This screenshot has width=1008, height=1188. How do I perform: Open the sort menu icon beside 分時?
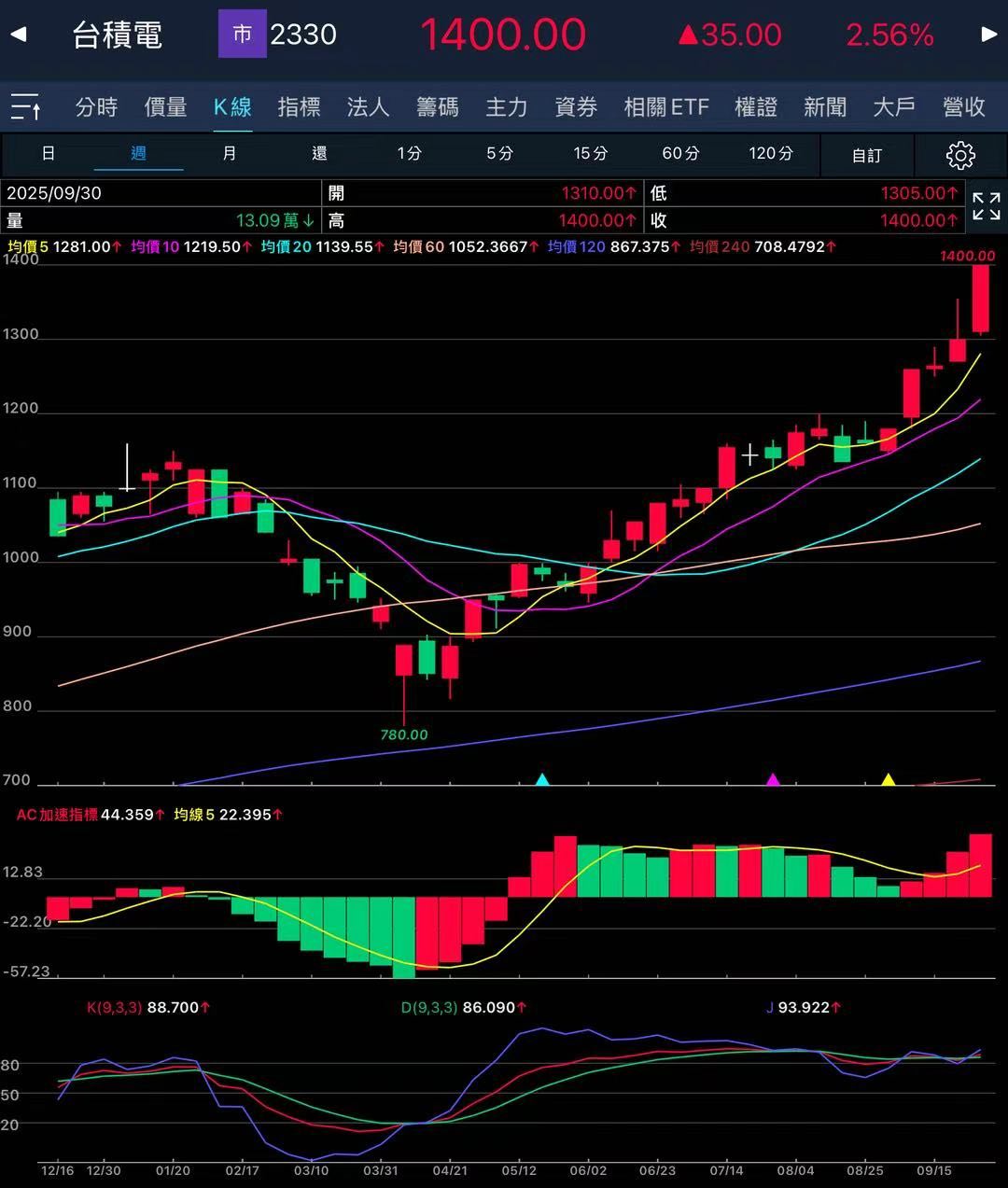tap(25, 107)
